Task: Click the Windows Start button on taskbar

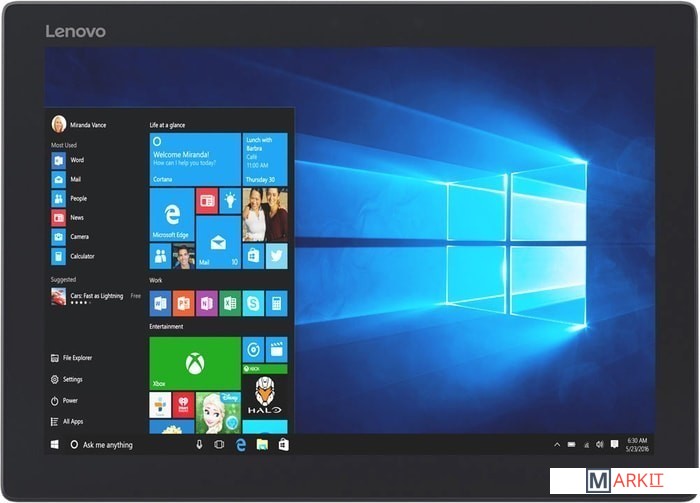Action: pyautogui.click(x=55, y=444)
